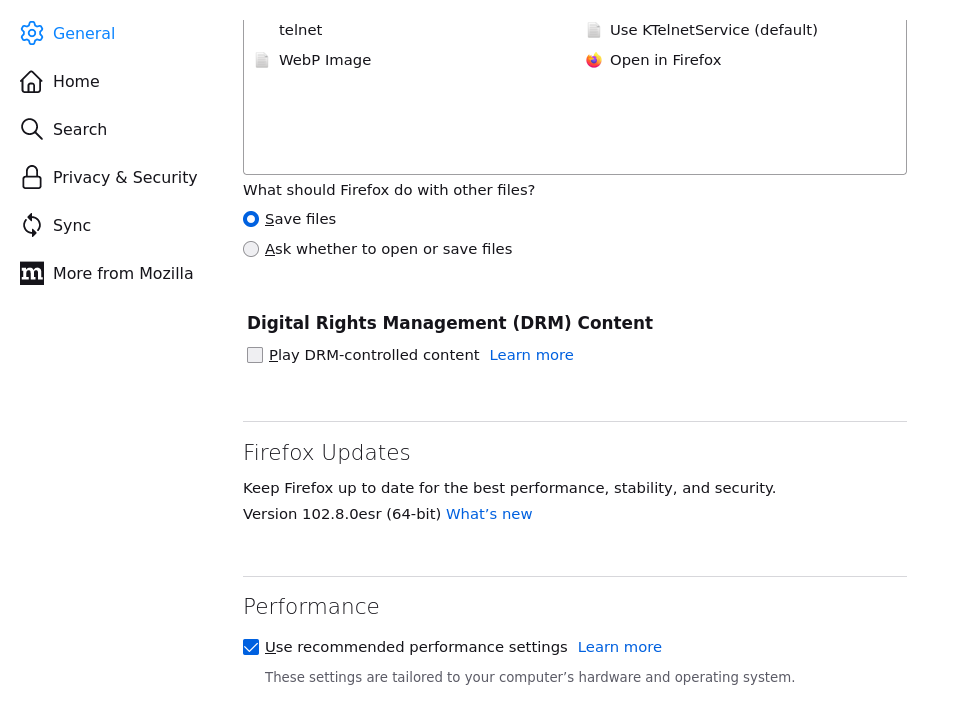This screenshot has height=727, width=977.
Task: Click the Sync arrows icon
Action: (x=32, y=226)
